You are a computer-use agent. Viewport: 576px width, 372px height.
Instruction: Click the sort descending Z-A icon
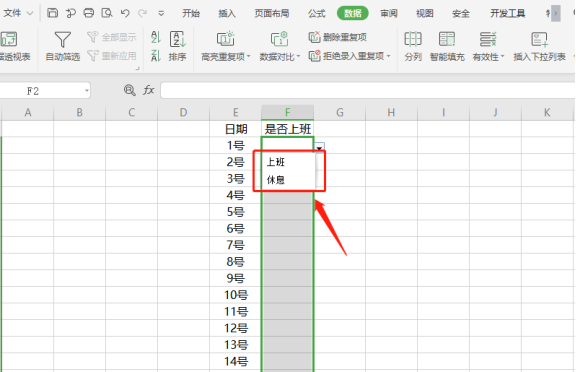156,56
